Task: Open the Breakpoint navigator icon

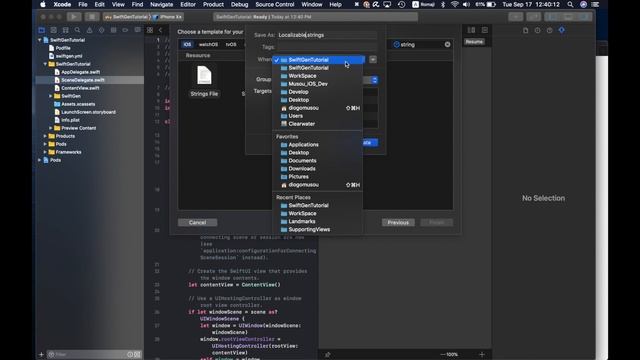Action: pyautogui.click(x=125, y=30)
